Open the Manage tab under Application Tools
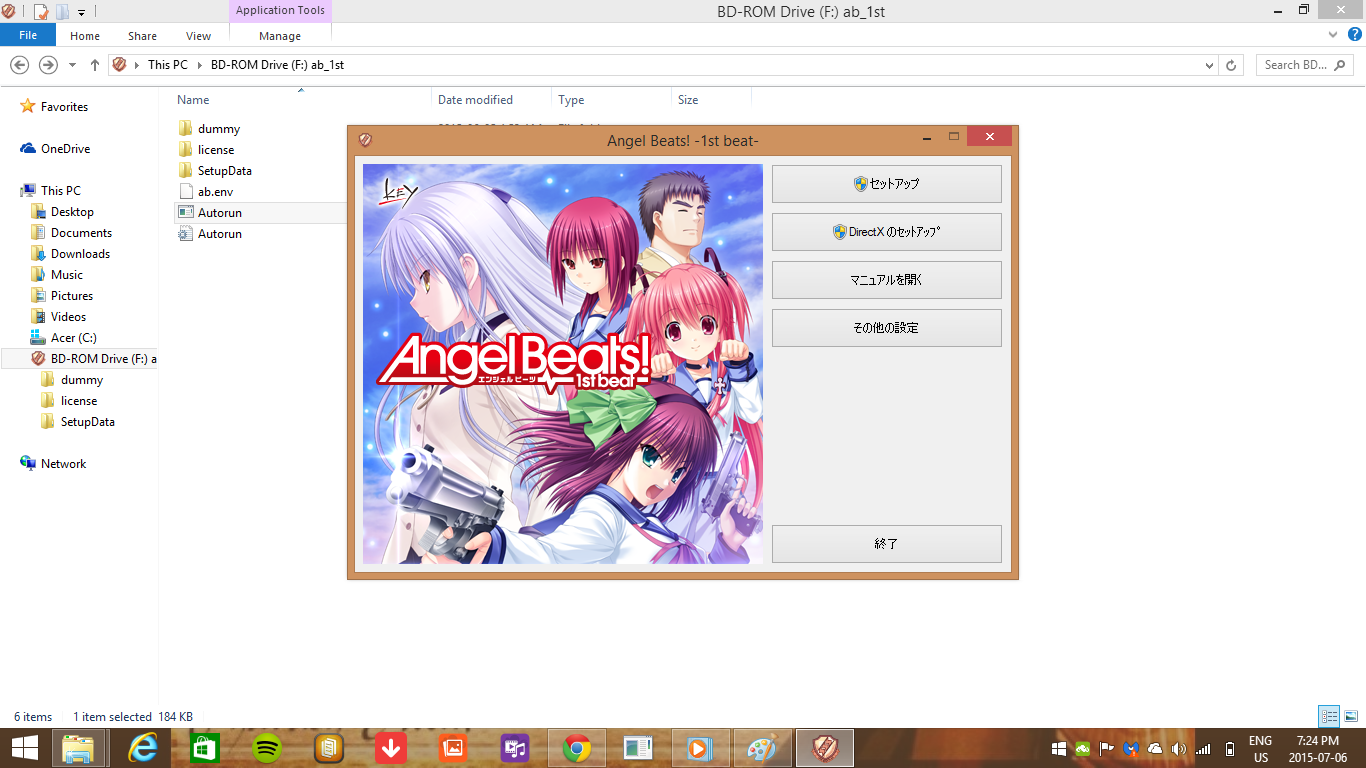 click(x=280, y=36)
